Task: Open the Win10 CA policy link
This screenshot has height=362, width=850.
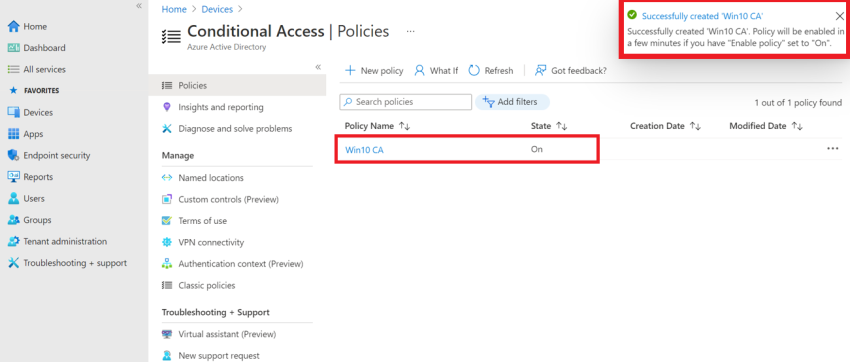Action: click(x=364, y=150)
